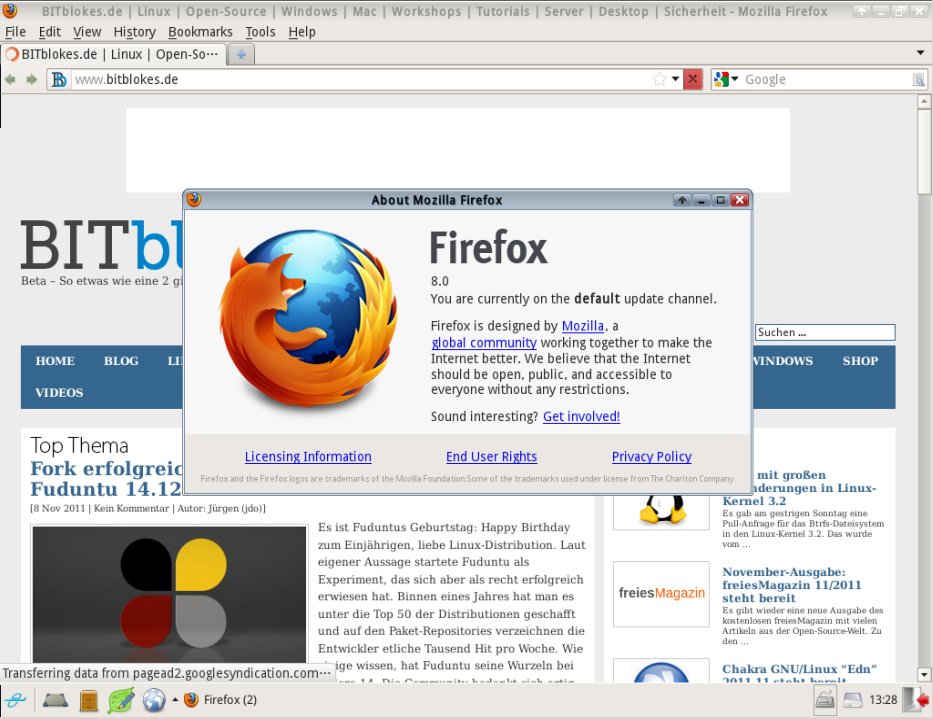Screen dimensions: 933x719
Task: Expand the taskbar launcher arrow
Action: coord(175,699)
